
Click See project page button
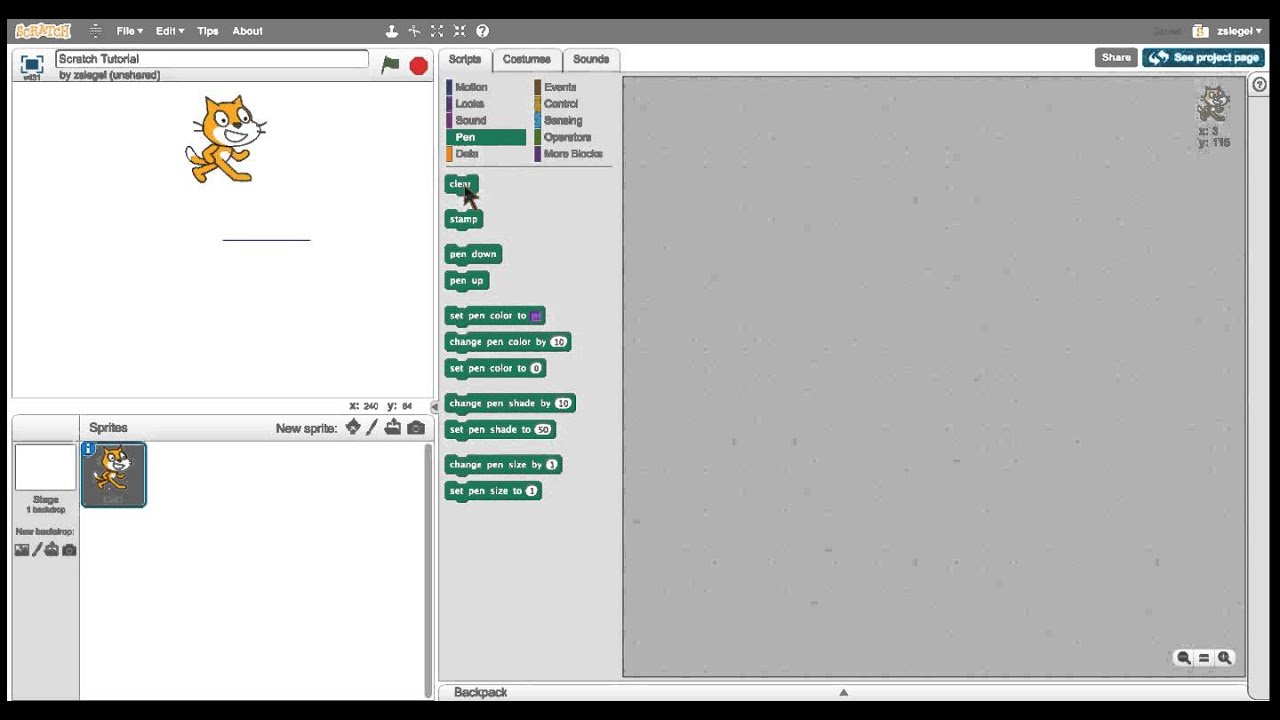pos(1203,58)
